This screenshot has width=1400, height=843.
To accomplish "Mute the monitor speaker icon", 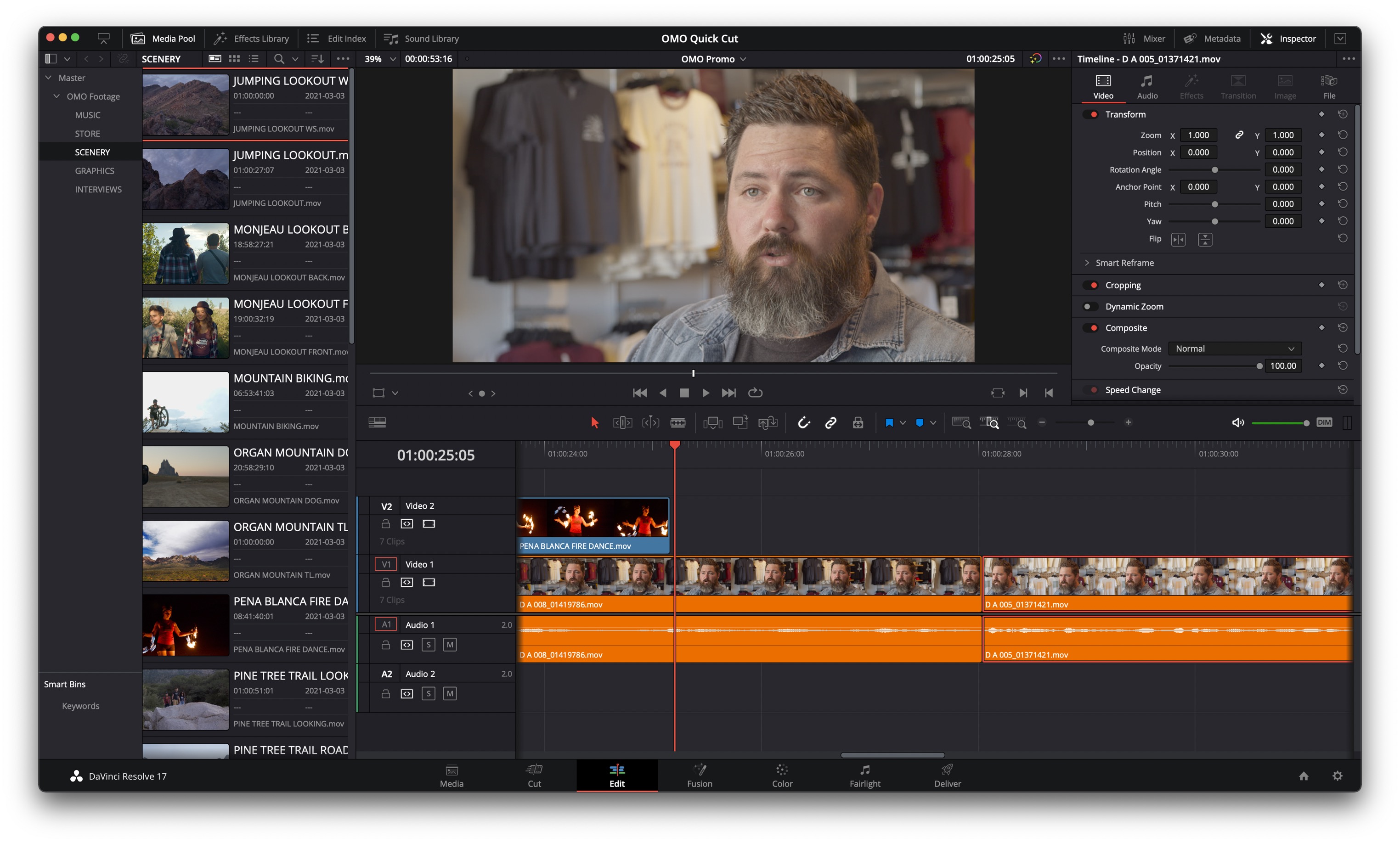I will click(x=1237, y=422).
